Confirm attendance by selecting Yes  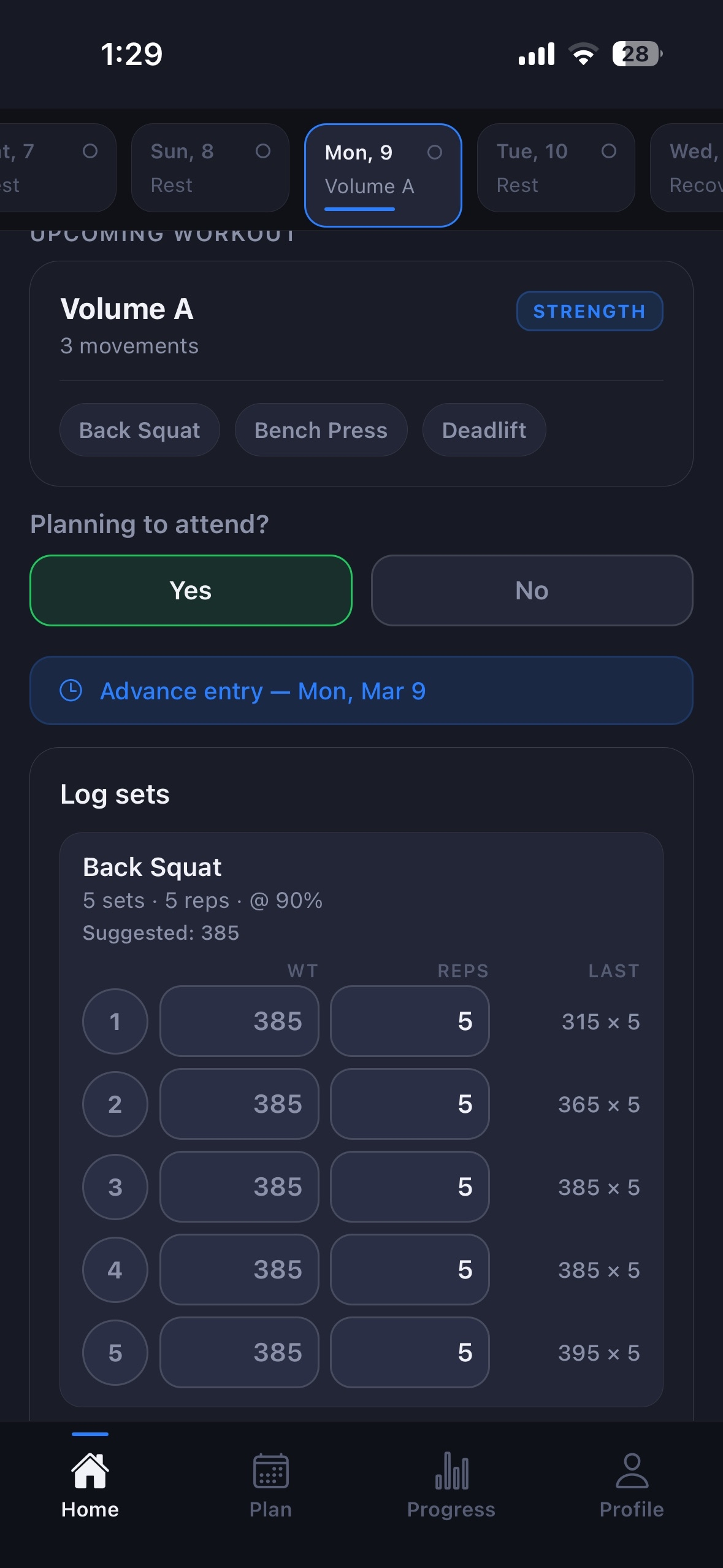(191, 590)
